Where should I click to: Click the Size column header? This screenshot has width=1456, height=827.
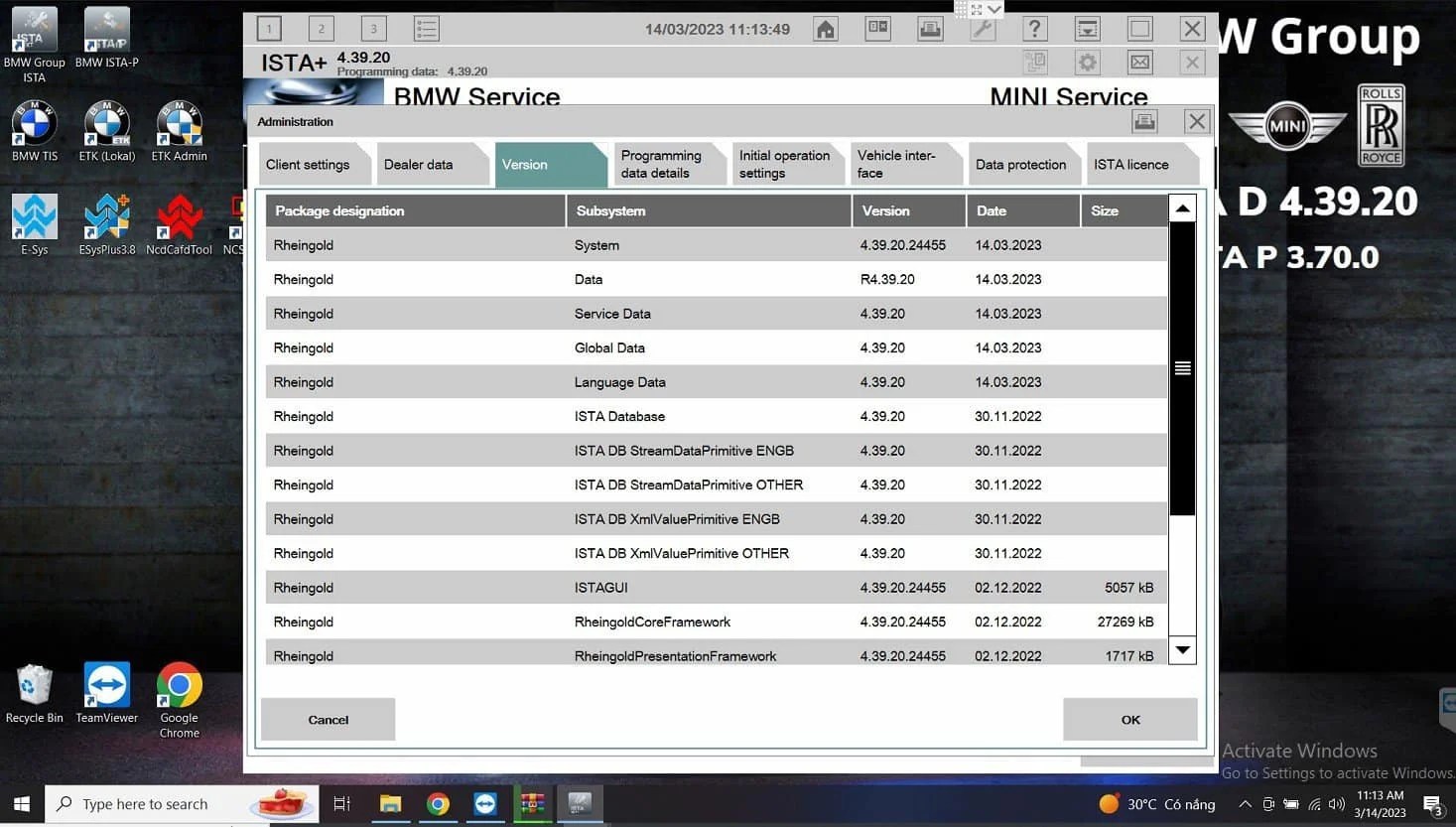tap(1125, 210)
